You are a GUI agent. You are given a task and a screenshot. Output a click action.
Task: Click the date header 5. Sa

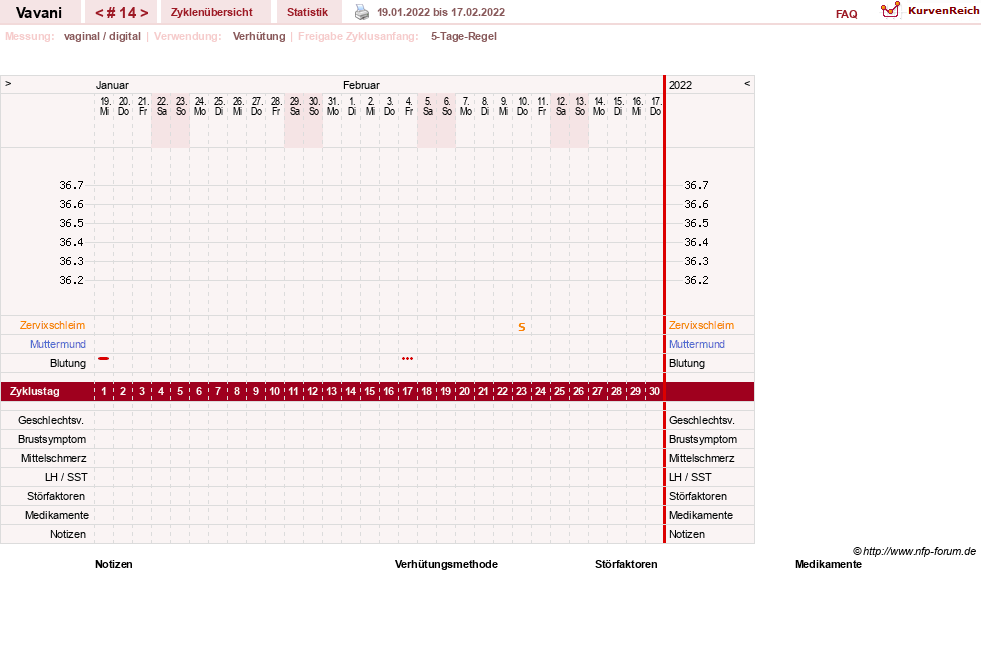tap(427, 106)
